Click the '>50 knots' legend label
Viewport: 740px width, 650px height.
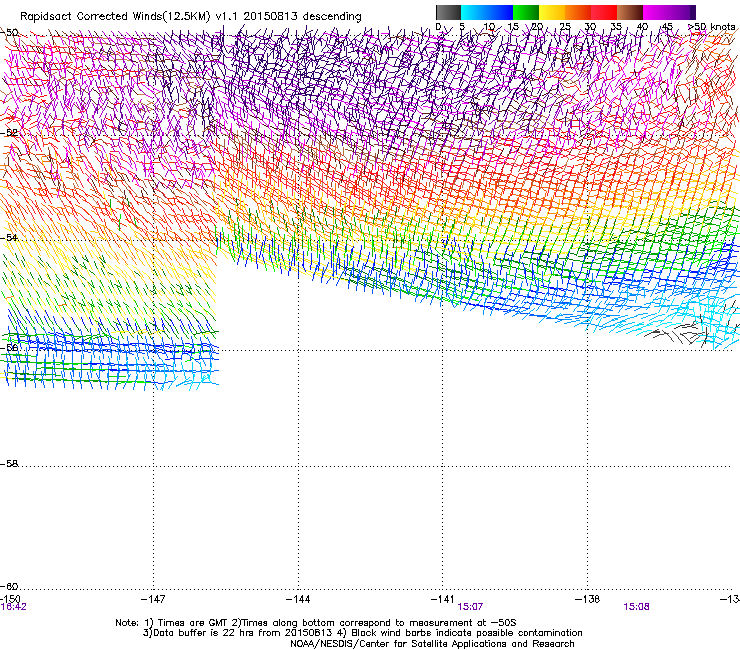tap(711, 27)
